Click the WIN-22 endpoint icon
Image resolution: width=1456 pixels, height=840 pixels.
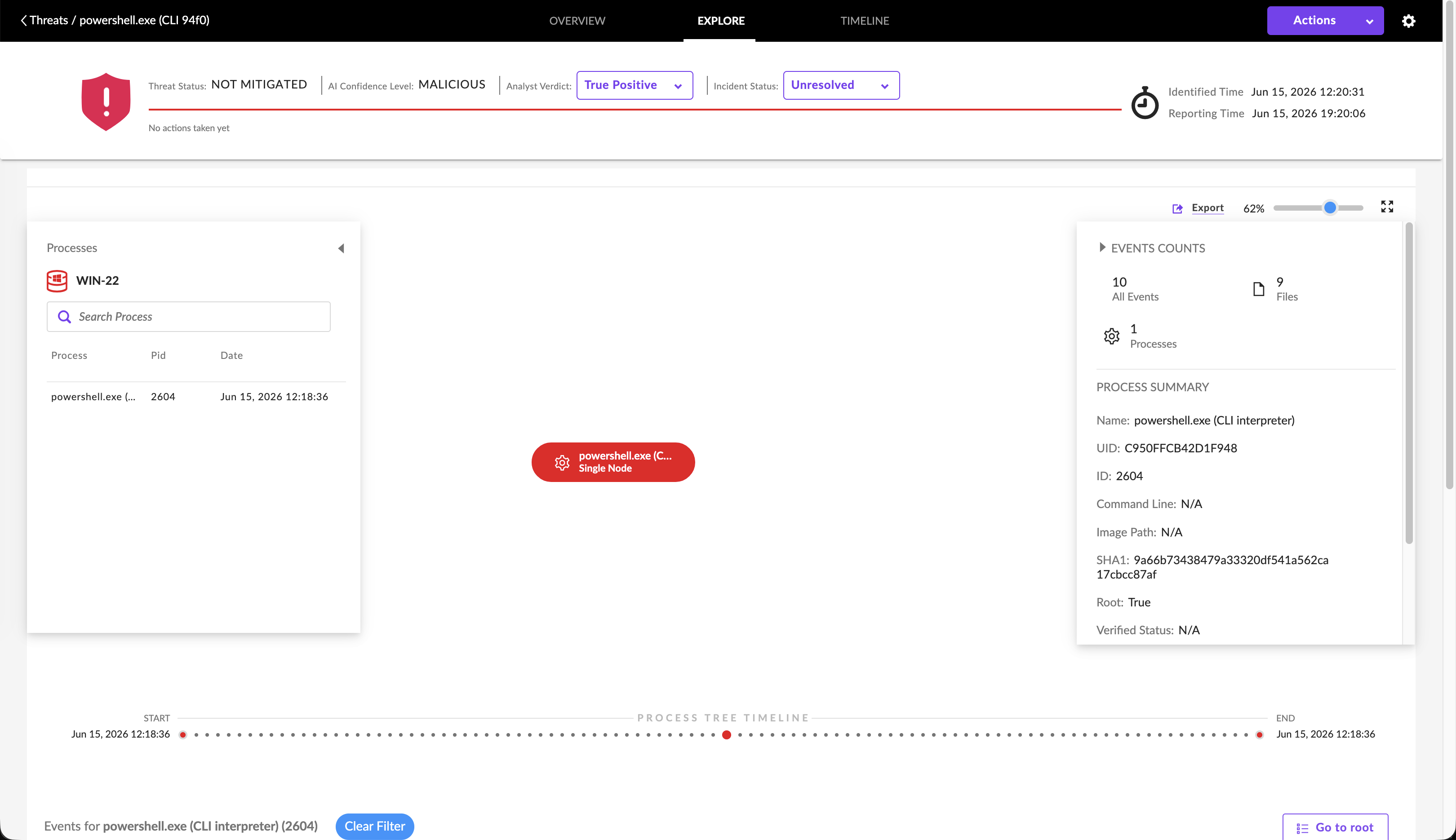57,281
